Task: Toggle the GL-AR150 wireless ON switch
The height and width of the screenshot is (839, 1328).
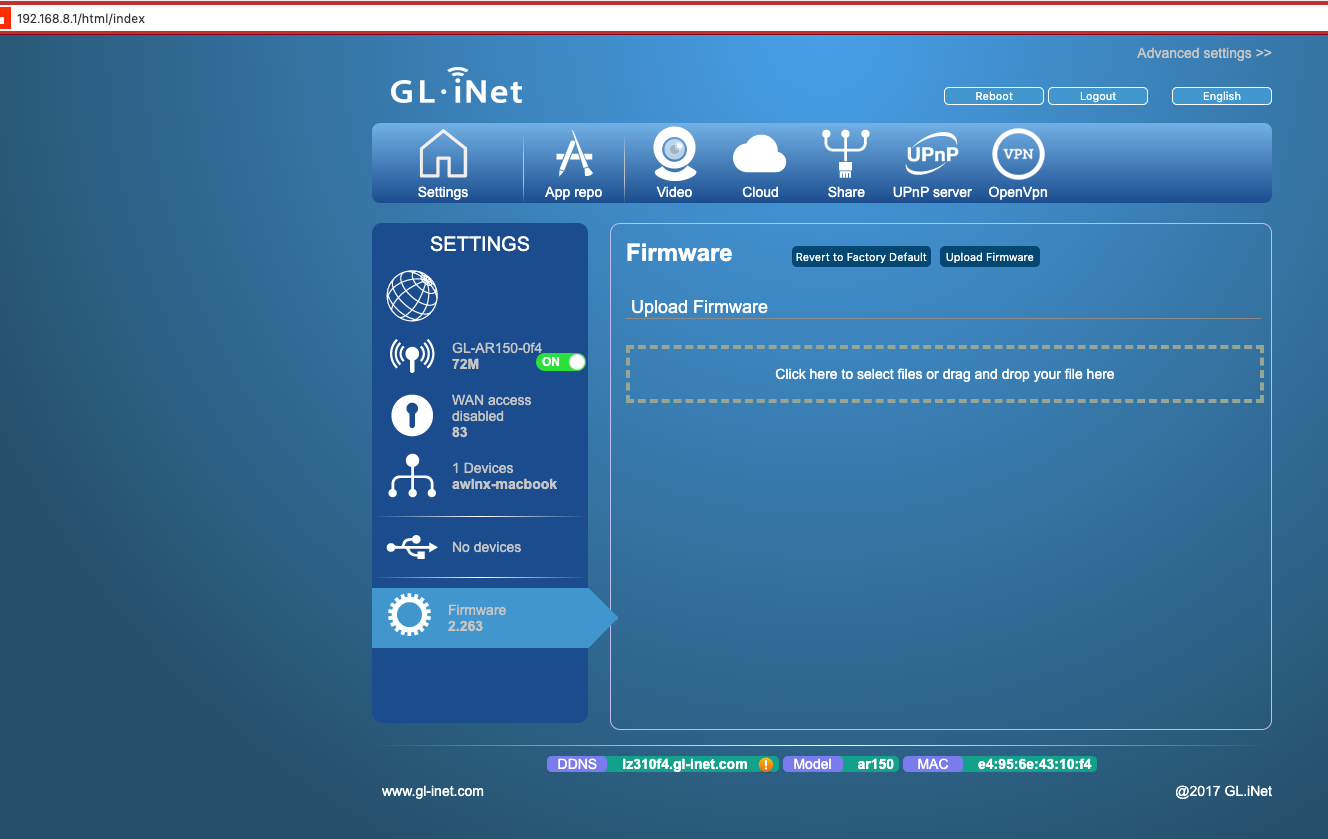Action: (561, 362)
